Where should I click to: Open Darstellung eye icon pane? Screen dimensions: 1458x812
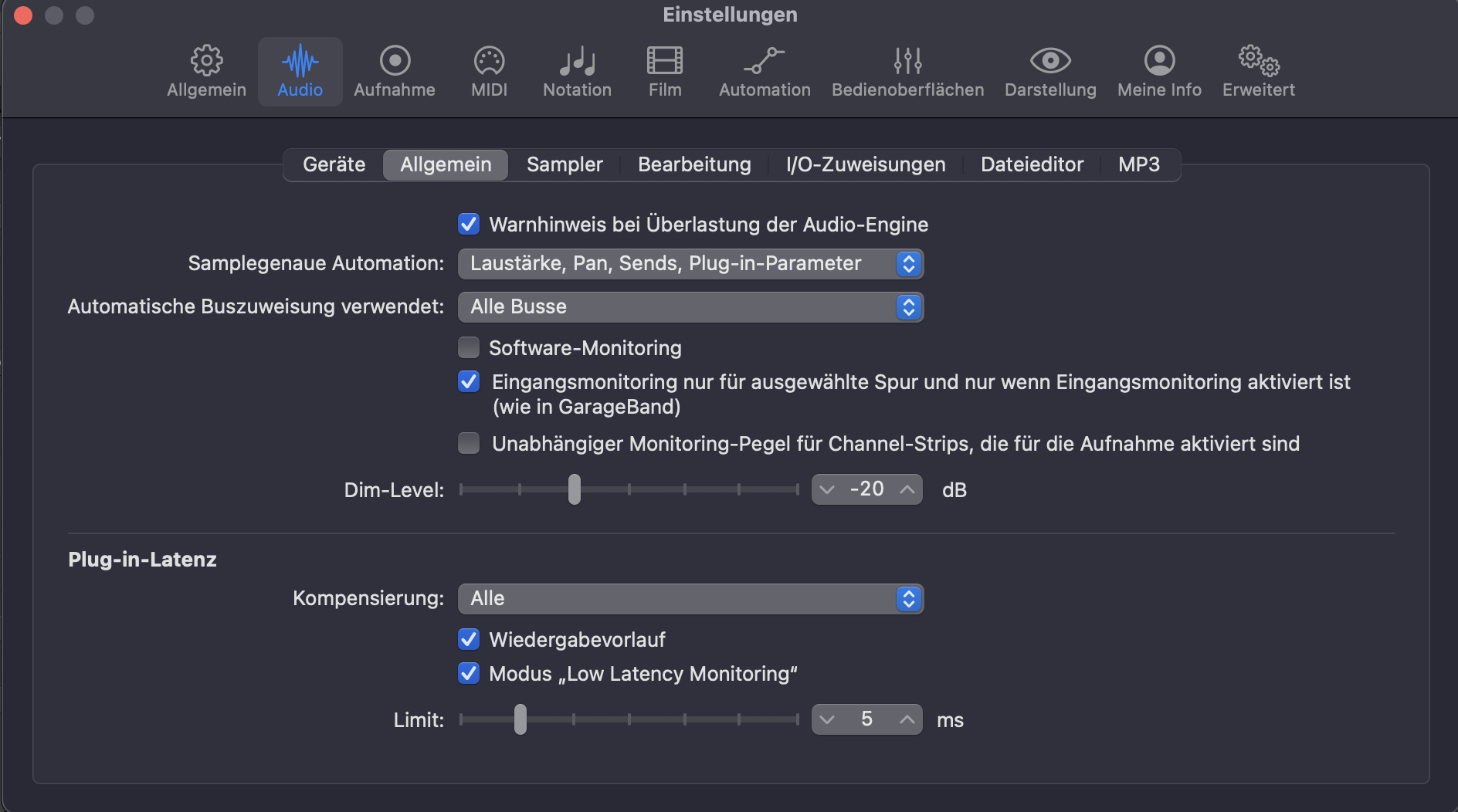[x=1050, y=71]
